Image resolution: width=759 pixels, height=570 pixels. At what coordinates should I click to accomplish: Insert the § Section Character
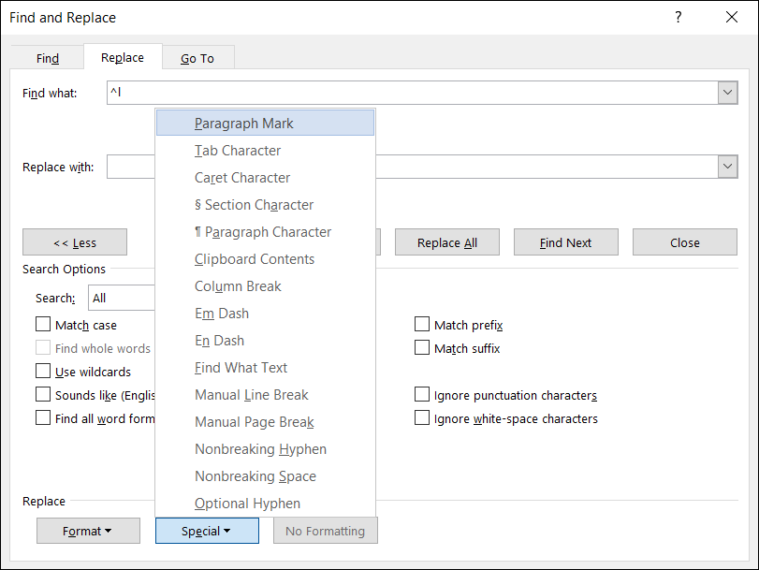click(x=265, y=205)
